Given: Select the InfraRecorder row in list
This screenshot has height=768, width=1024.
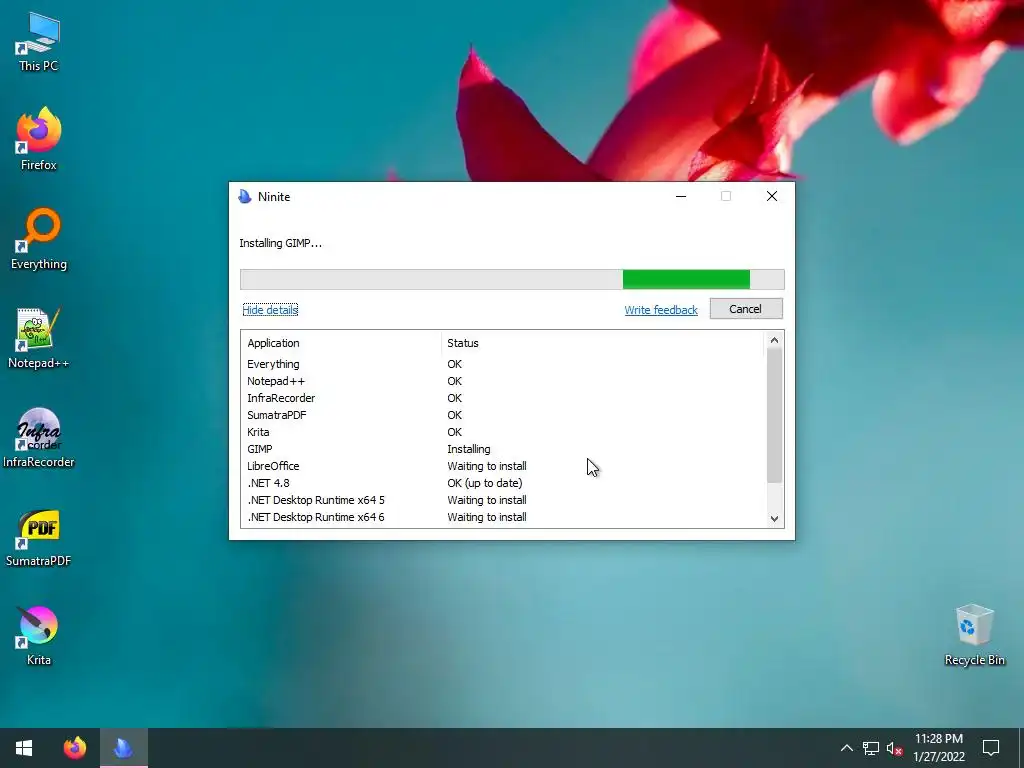Looking at the screenshot, I should [x=503, y=398].
